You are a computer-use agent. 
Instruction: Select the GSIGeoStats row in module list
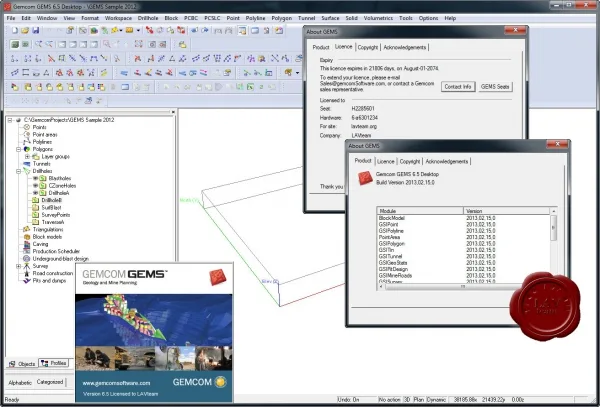[x=463, y=262]
